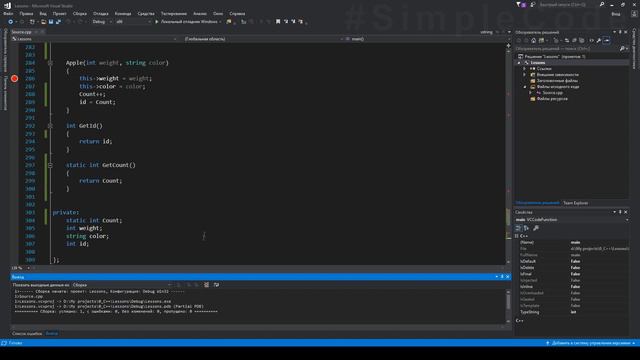Image resolution: width=640 pixels, height=360 pixels.
Task: Open the Файл menu
Action: [x=8, y=13]
